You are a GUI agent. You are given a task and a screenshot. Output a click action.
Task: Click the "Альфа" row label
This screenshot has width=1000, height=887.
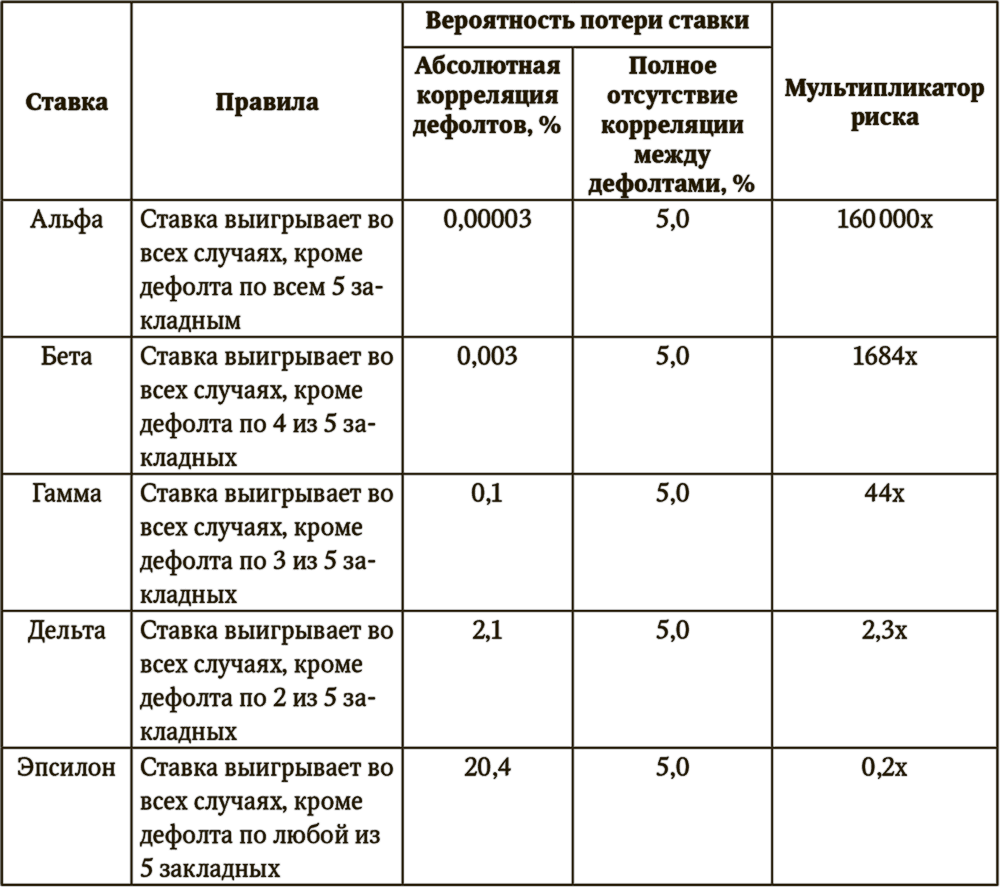66,219
